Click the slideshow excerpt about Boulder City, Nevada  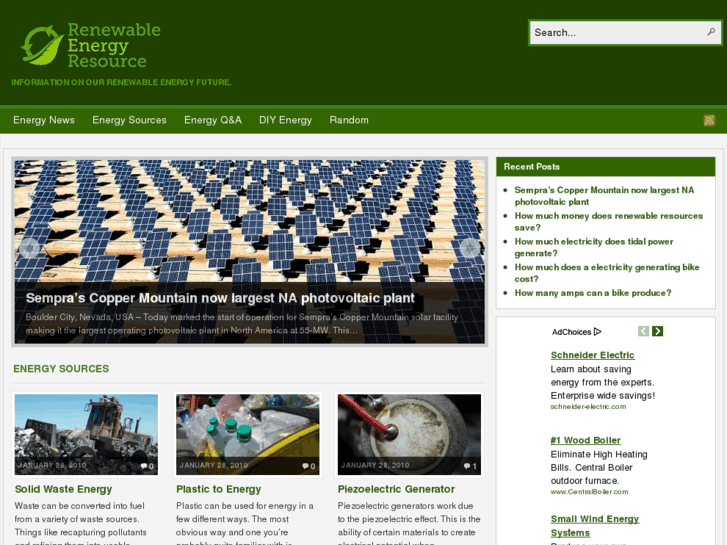(x=242, y=324)
